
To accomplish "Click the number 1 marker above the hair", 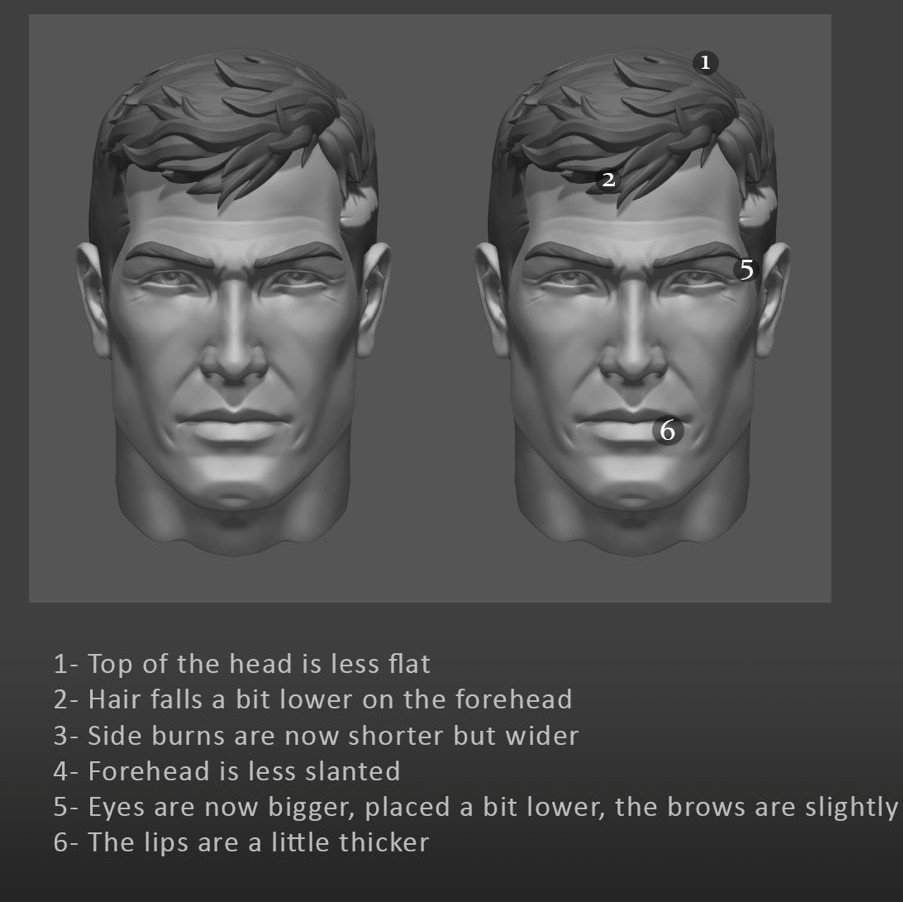I will click(x=705, y=62).
